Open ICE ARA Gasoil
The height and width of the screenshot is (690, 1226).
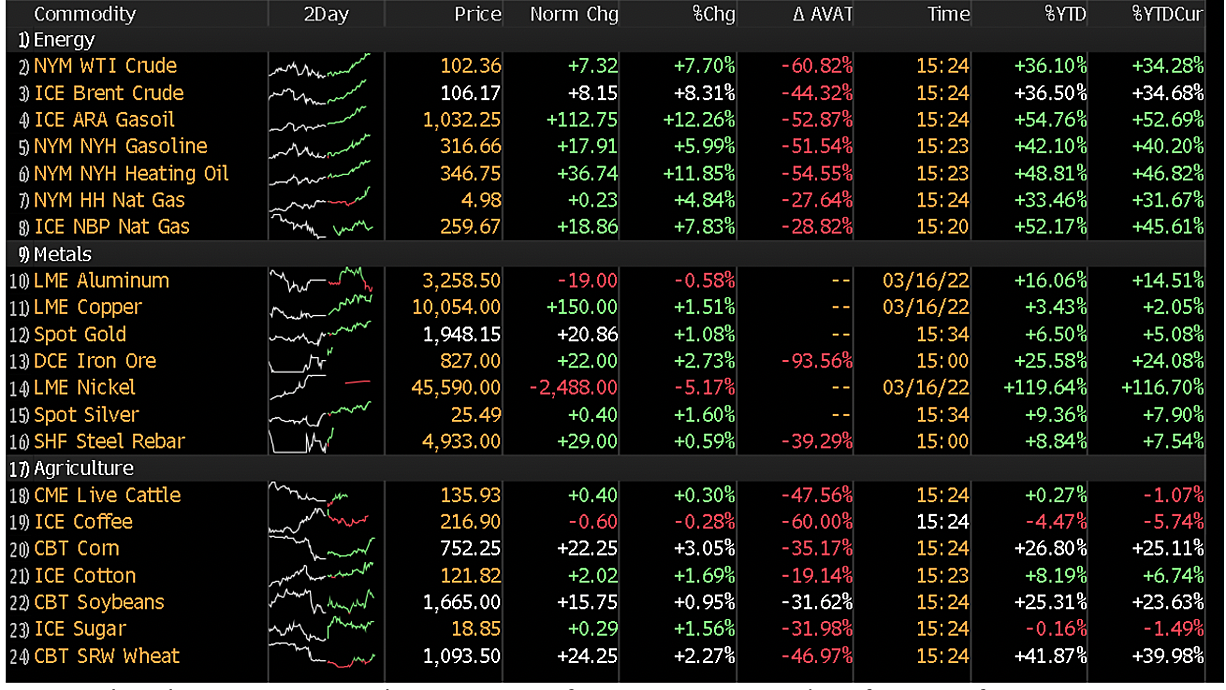click(104, 120)
